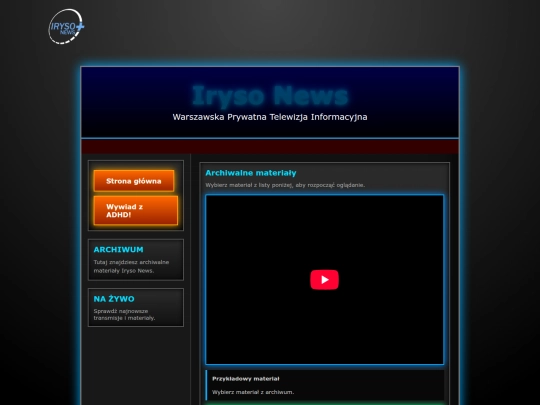
Task: Play the YouTube video in the player
Action: [324, 280]
